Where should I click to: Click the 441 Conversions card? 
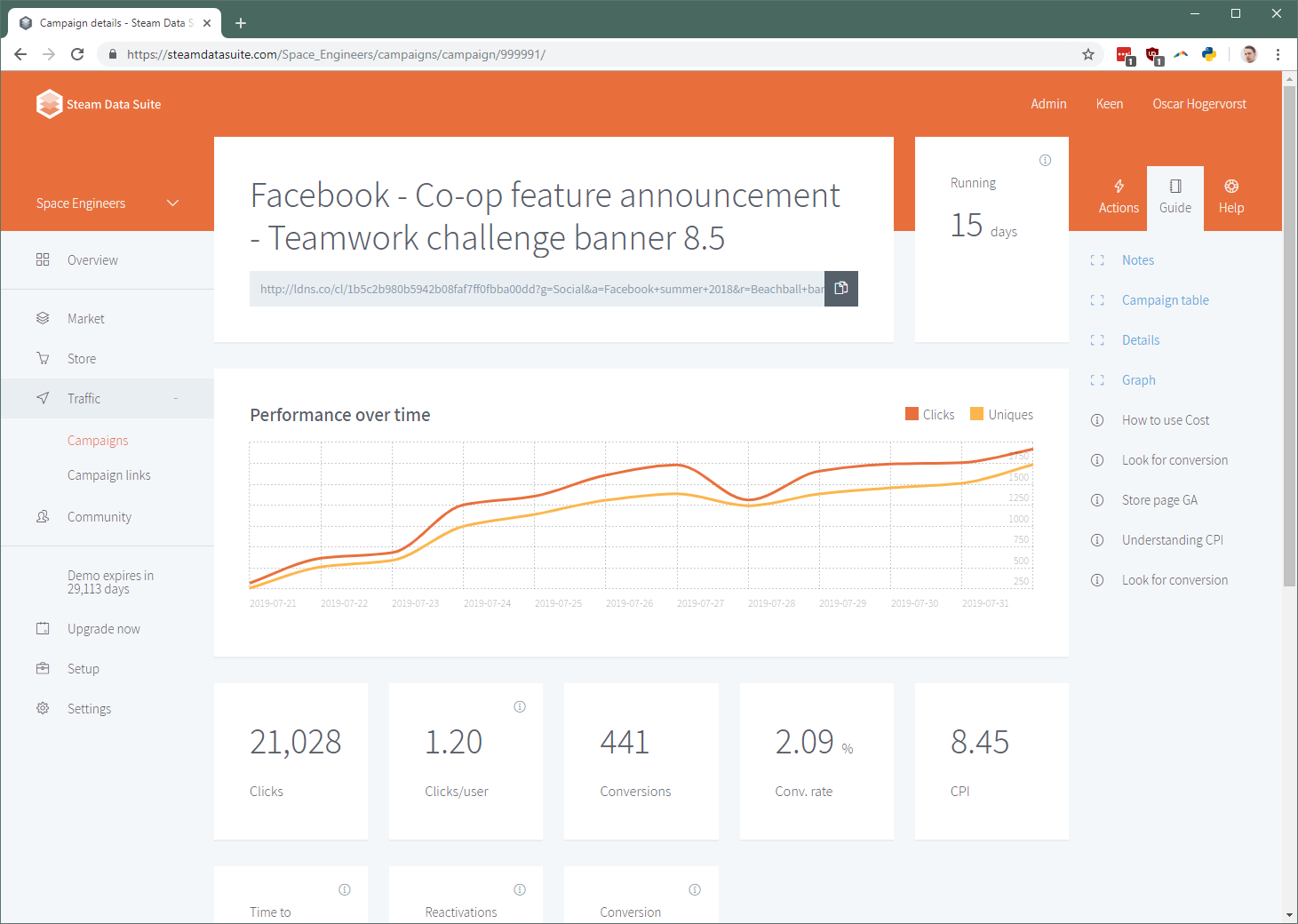pyautogui.click(x=641, y=761)
